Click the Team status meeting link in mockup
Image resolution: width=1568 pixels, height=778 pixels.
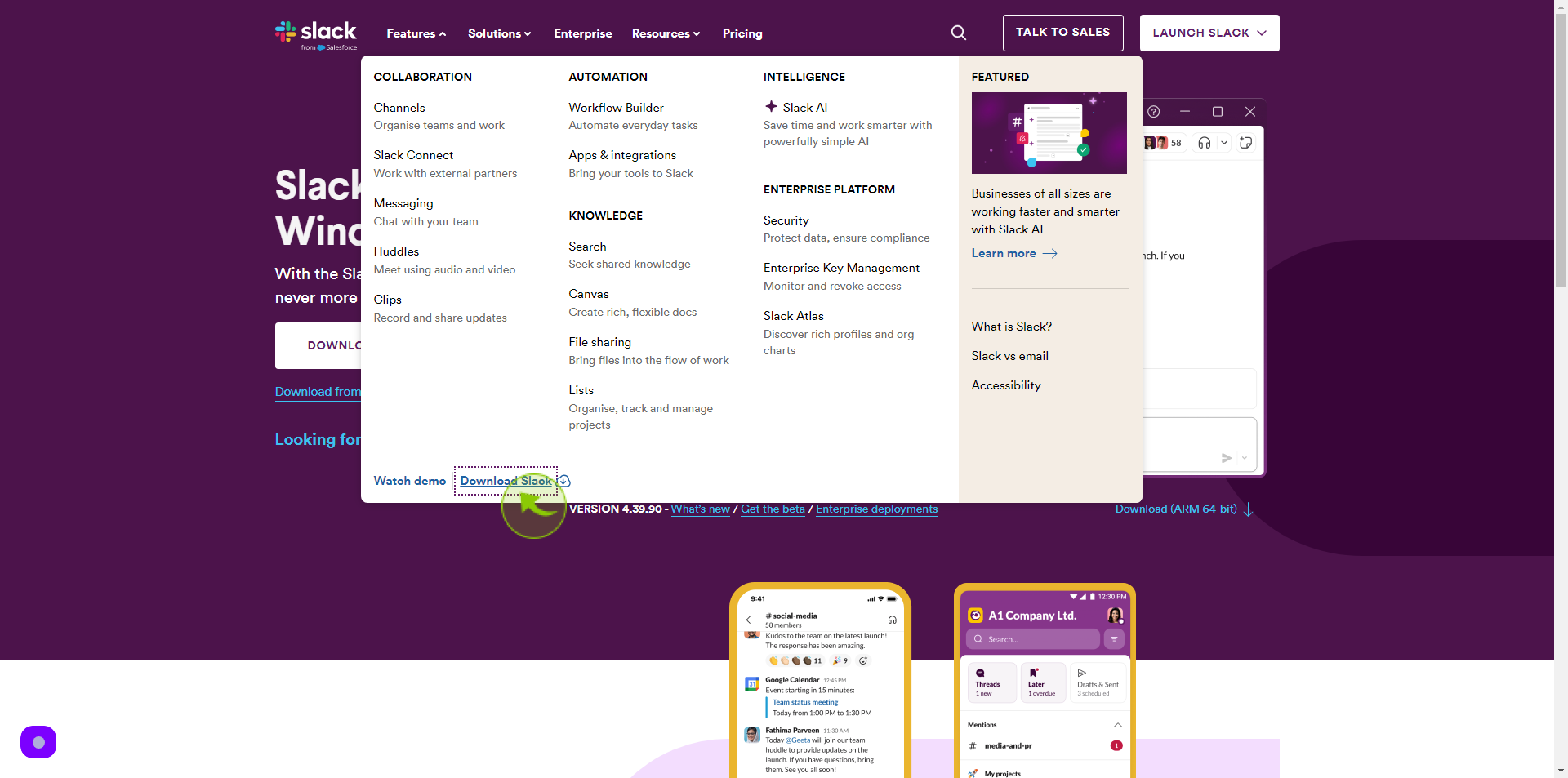[x=805, y=702]
